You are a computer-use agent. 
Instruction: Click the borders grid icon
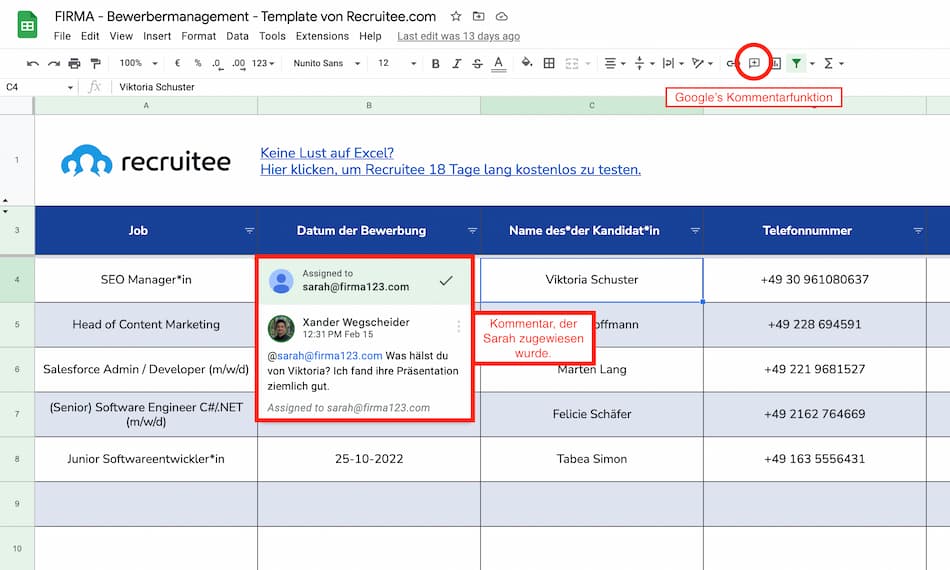click(549, 63)
